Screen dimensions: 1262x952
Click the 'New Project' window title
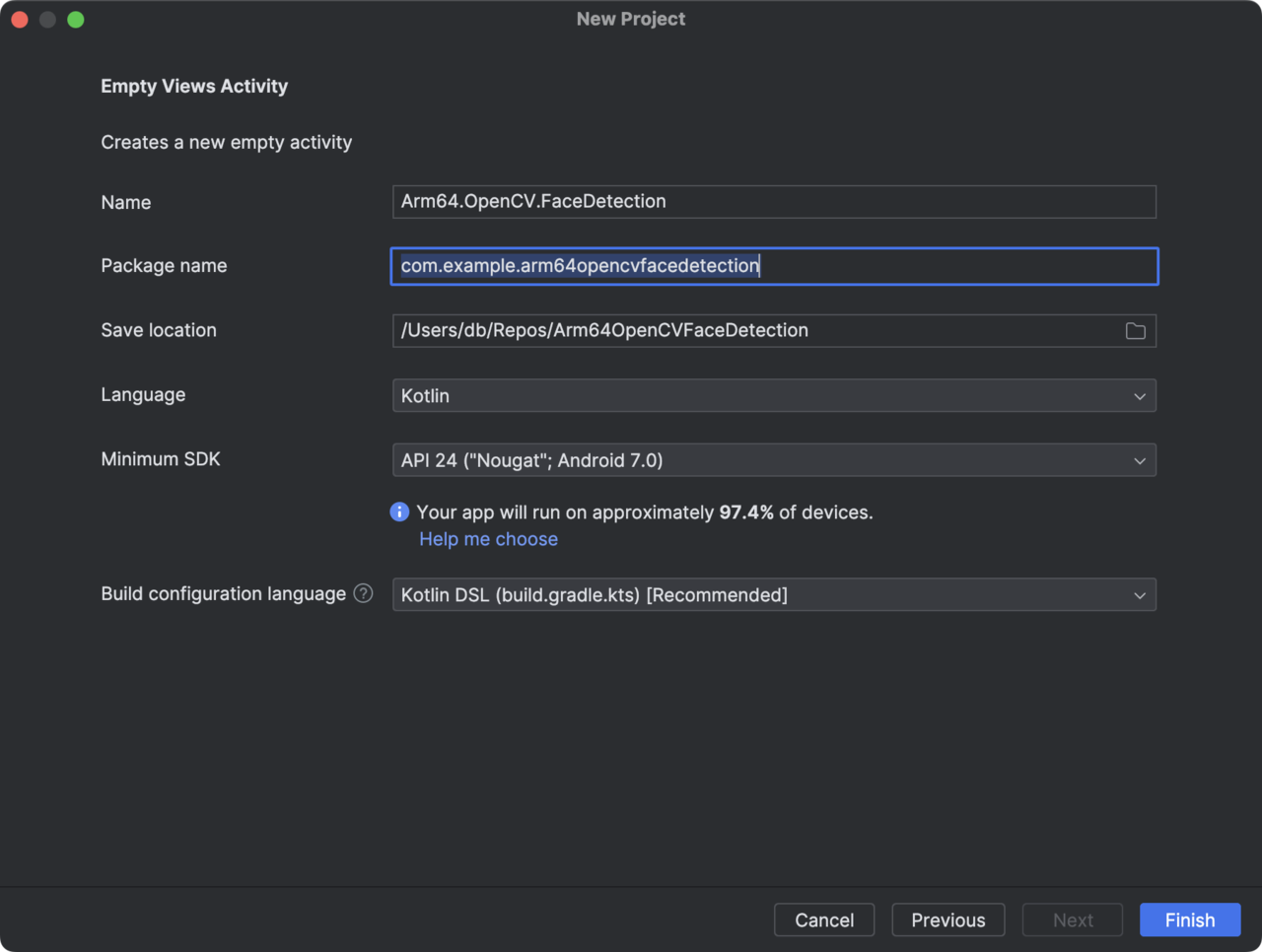[x=631, y=19]
